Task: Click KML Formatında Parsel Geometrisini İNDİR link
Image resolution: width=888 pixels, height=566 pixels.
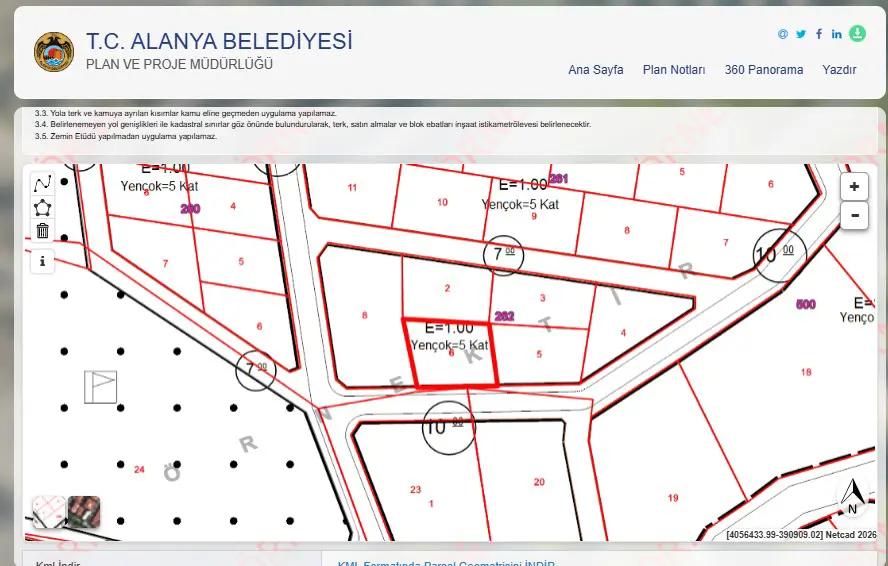Action: 446,563
